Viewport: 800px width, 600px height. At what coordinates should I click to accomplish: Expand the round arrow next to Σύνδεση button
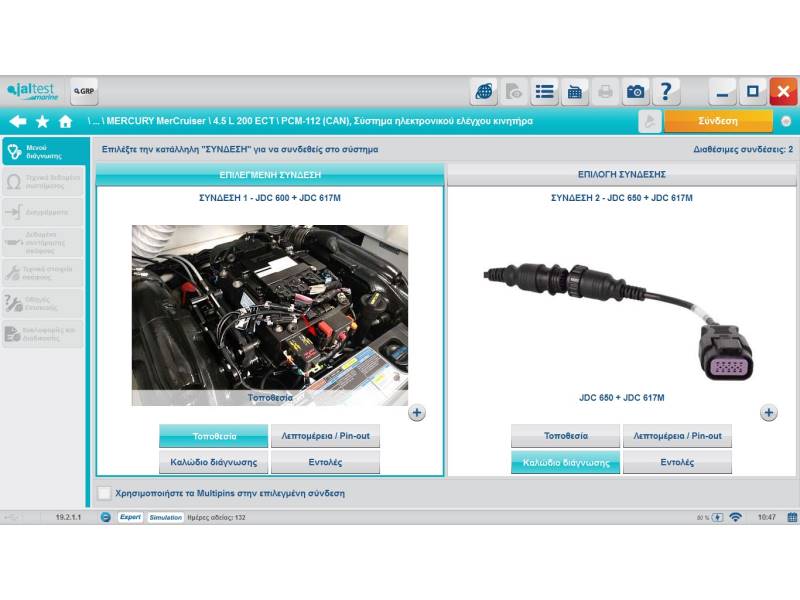click(x=786, y=121)
